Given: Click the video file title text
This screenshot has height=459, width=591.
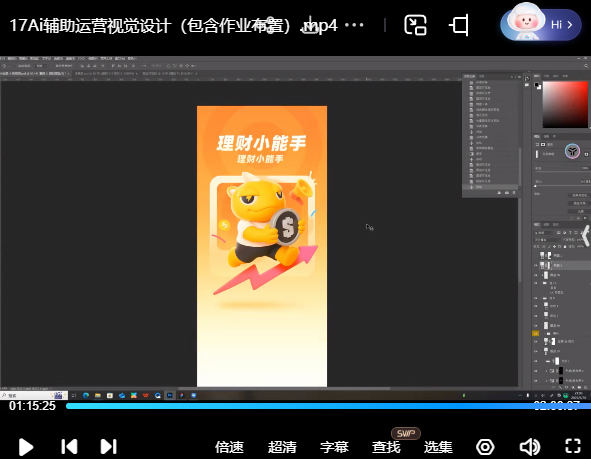Looking at the screenshot, I should 173,26.
